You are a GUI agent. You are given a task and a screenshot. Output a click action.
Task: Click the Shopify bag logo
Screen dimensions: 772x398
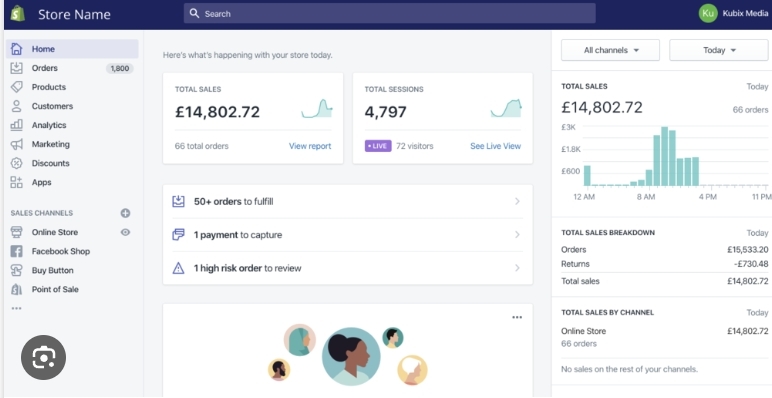click(x=18, y=13)
